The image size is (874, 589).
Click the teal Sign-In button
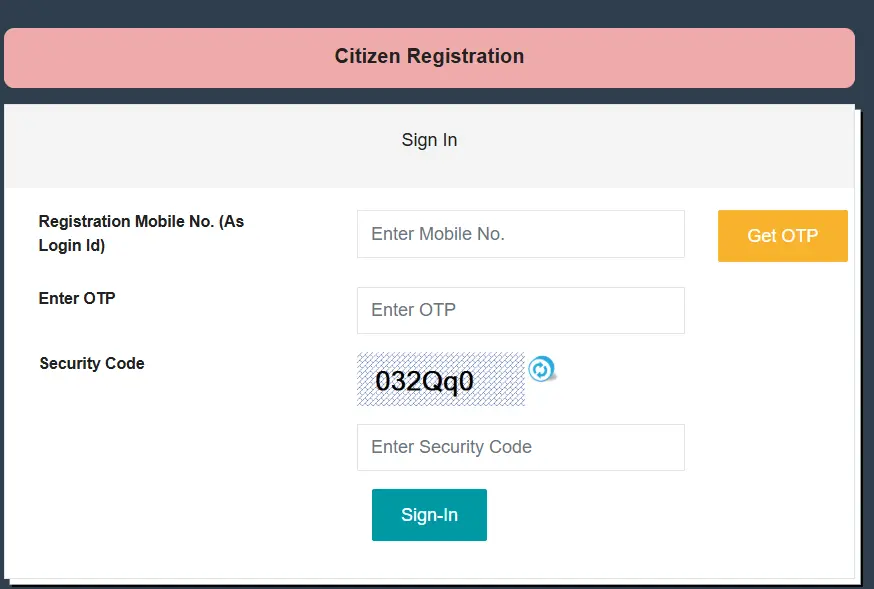[429, 515]
